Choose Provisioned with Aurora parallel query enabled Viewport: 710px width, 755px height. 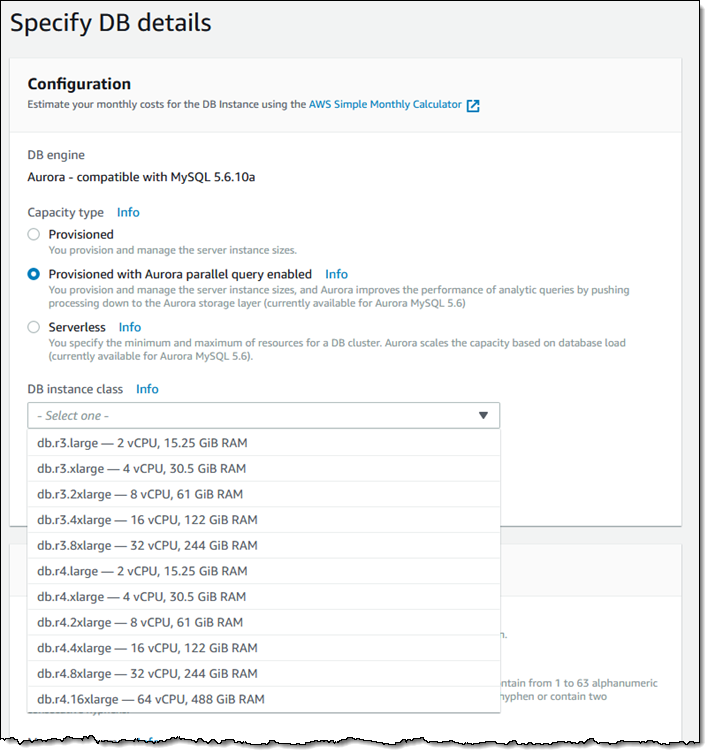34,274
